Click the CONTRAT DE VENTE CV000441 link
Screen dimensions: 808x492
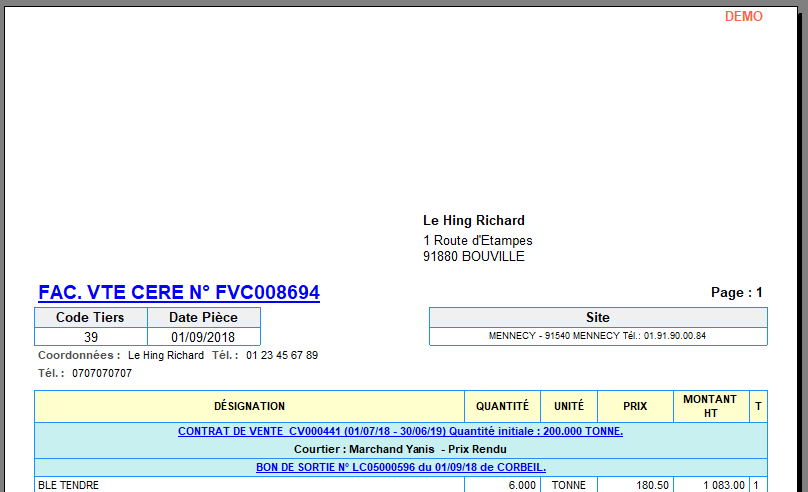pyautogui.click(x=400, y=431)
